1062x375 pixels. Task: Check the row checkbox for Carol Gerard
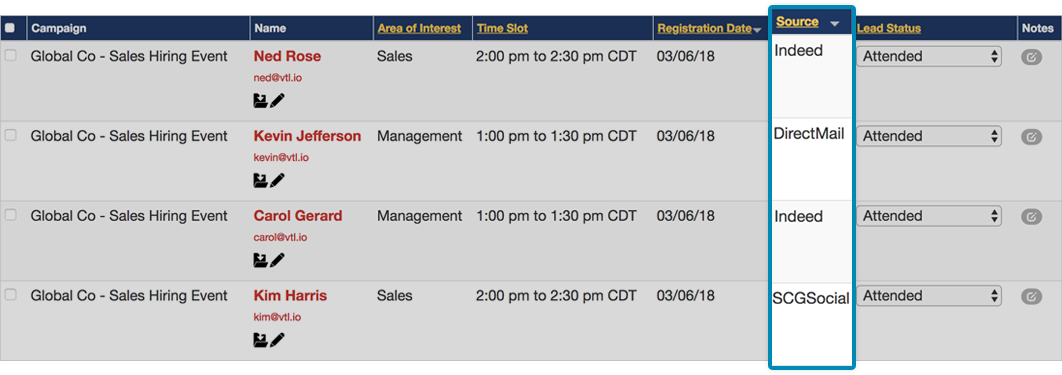[10, 215]
